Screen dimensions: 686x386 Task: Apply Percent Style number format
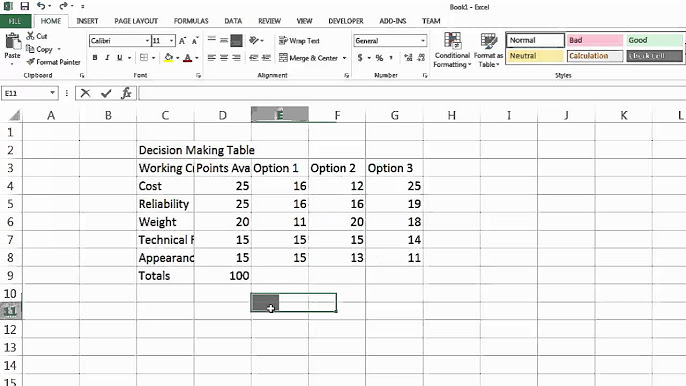(x=379, y=58)
